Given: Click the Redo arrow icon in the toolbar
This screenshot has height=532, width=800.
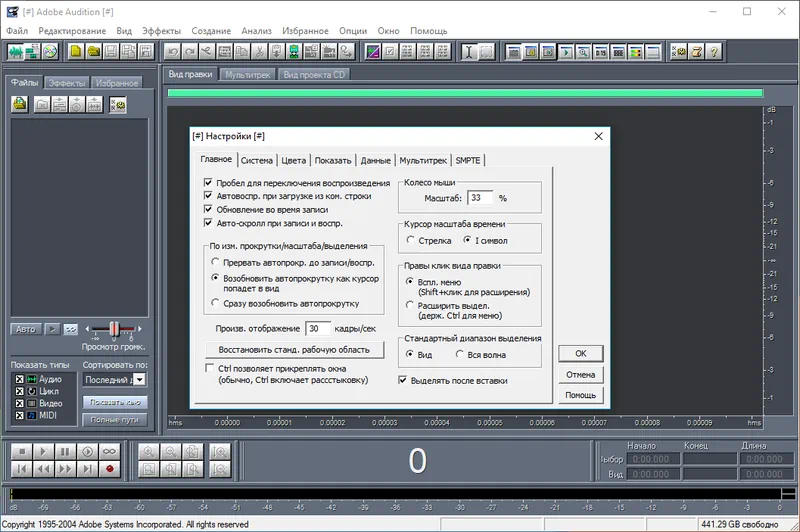Looking at the screenshot, I should click(190, 52).
